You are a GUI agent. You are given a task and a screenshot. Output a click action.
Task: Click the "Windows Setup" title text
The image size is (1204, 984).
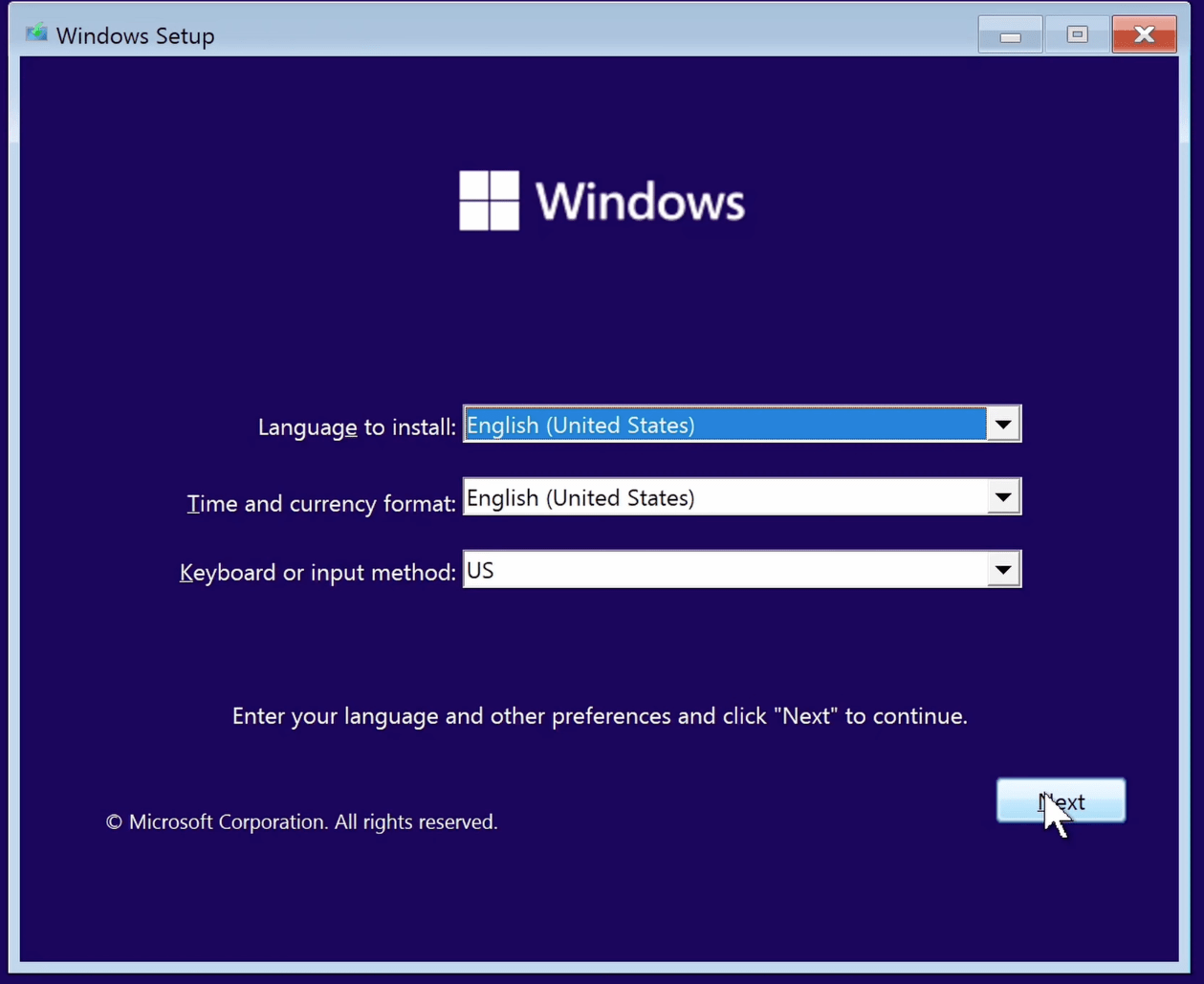click(x=135, y=35)
